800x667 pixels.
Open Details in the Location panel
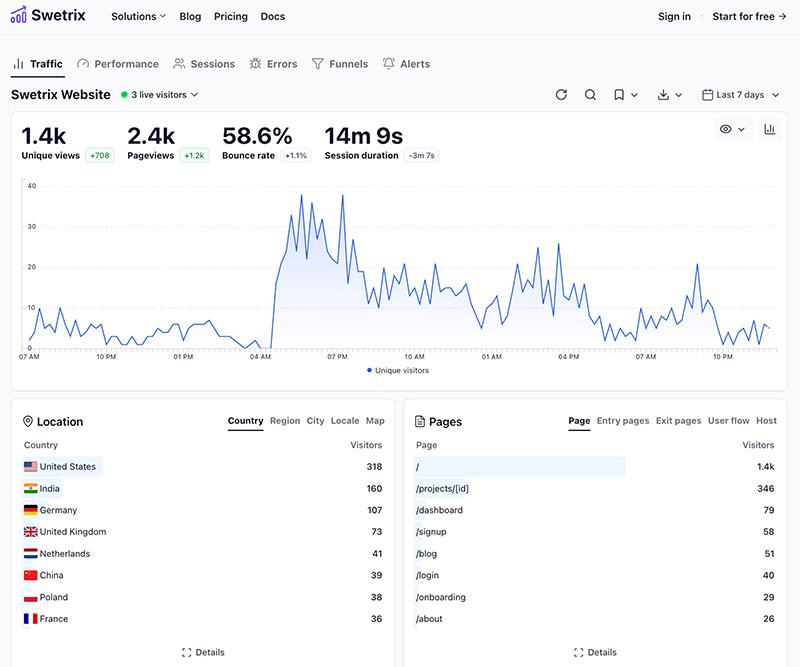click(204, 651)
